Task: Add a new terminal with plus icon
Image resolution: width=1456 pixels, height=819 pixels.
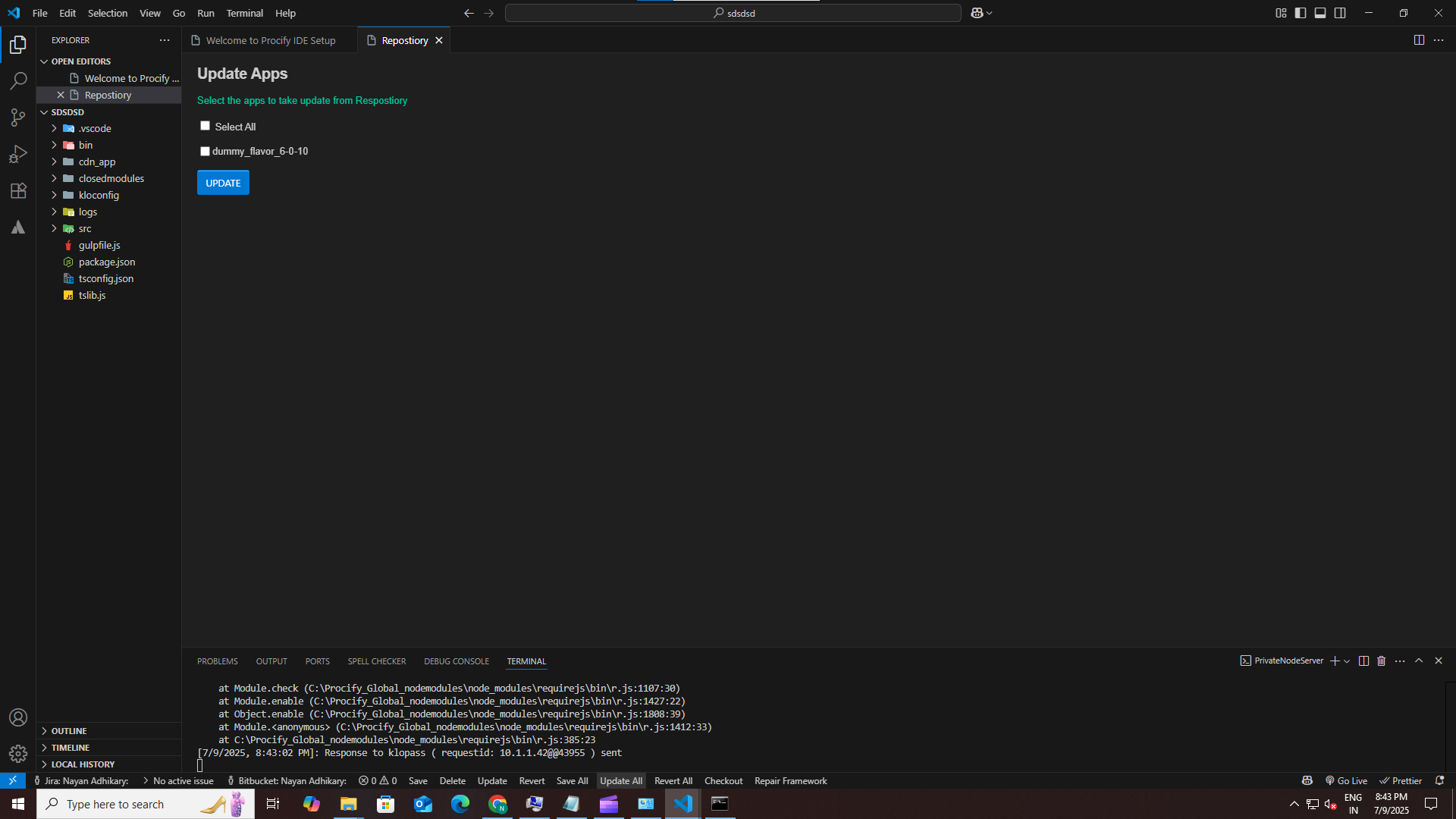Action: click(x=1335, y=661)
